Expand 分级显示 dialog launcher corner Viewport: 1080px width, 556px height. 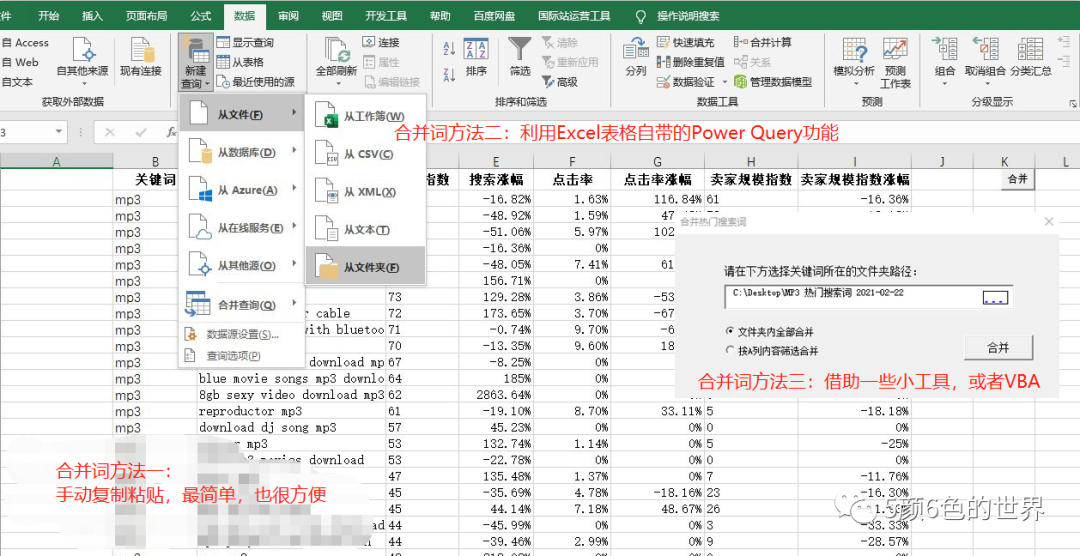[x=1072, y=103]
